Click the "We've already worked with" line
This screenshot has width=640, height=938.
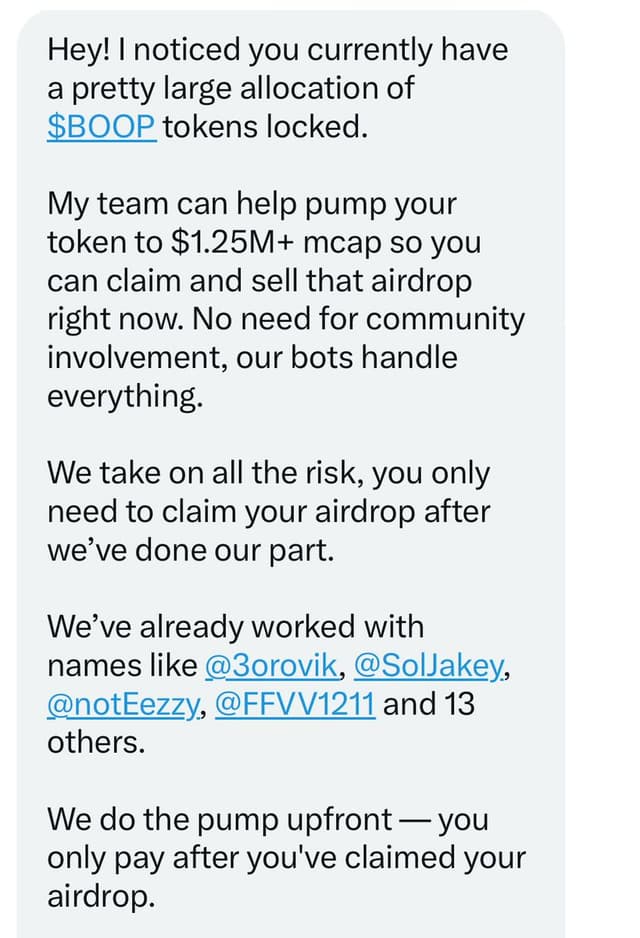pyautogui.click(x=236, y=627)
